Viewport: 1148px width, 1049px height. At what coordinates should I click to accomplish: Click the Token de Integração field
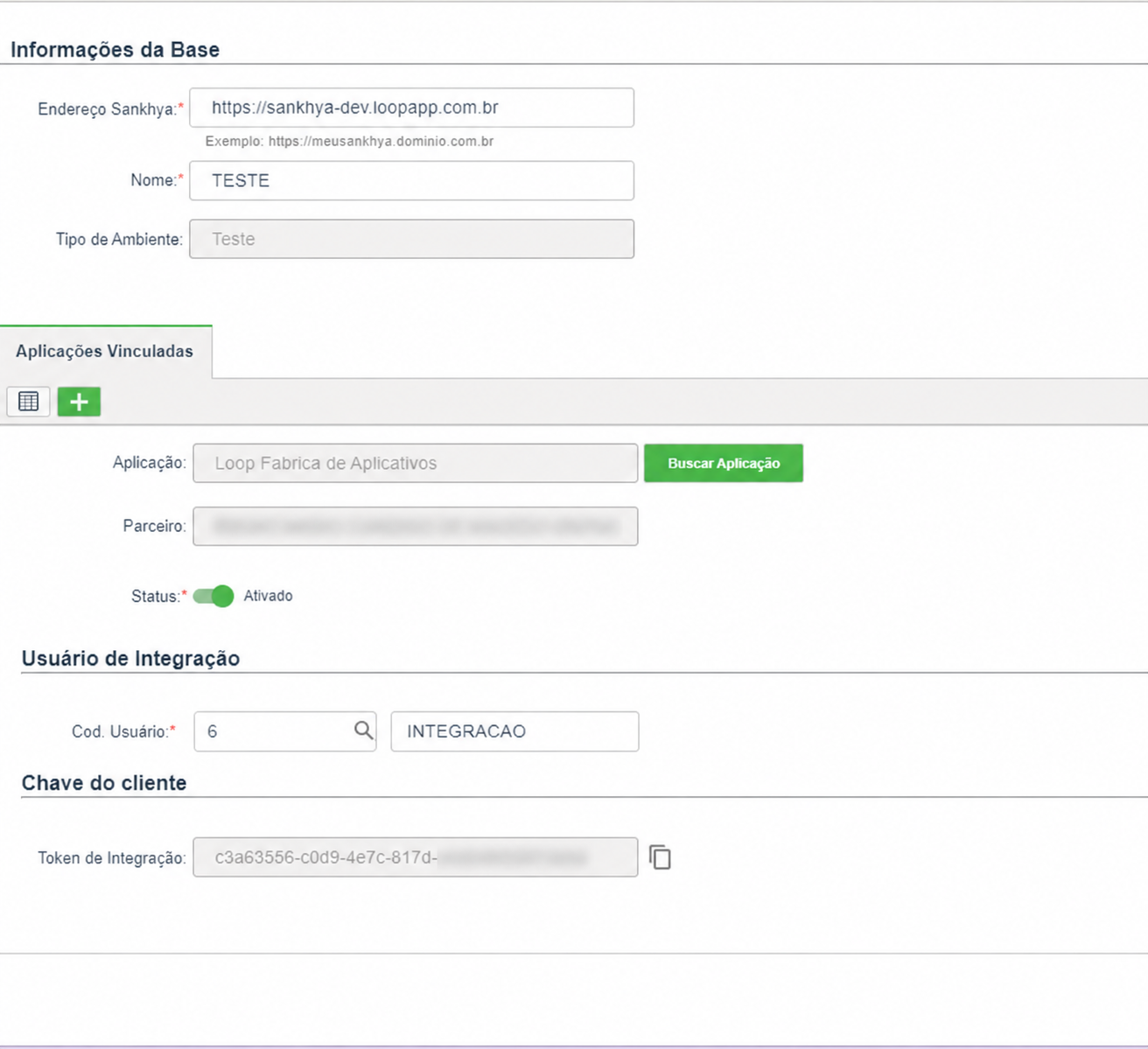pos(416,857)
